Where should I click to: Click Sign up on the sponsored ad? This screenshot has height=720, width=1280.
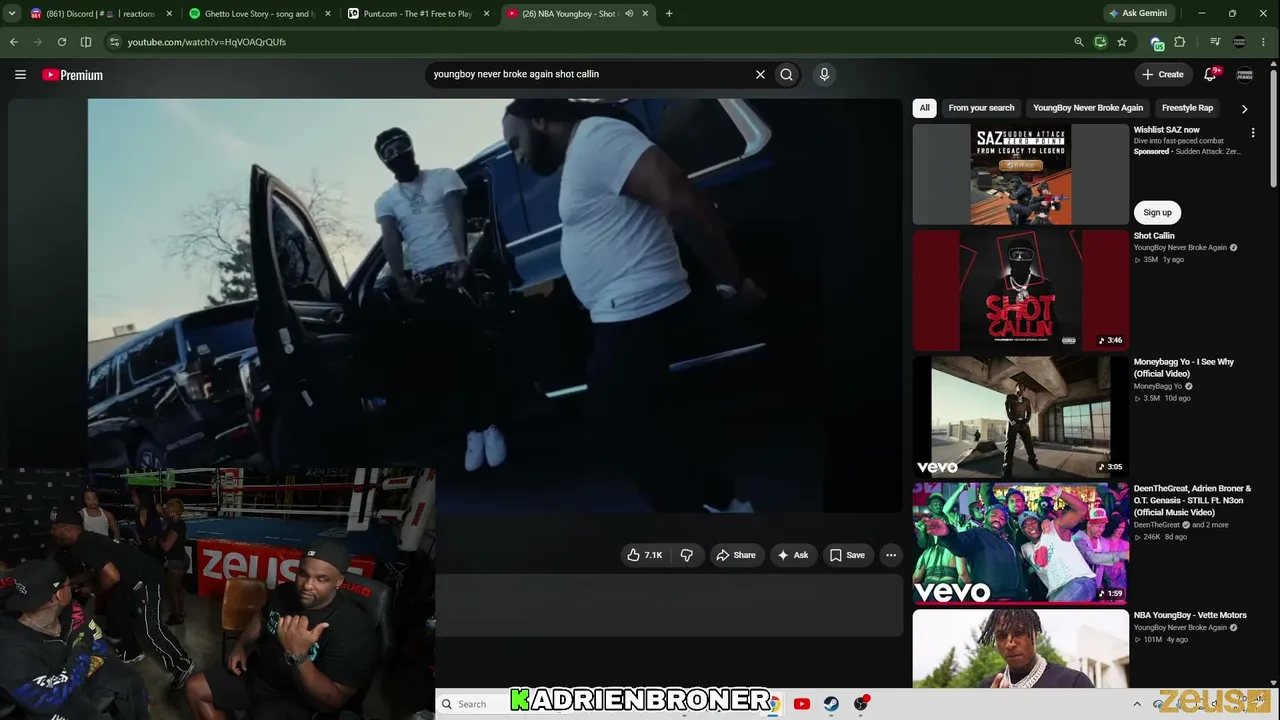(1157, 212)
